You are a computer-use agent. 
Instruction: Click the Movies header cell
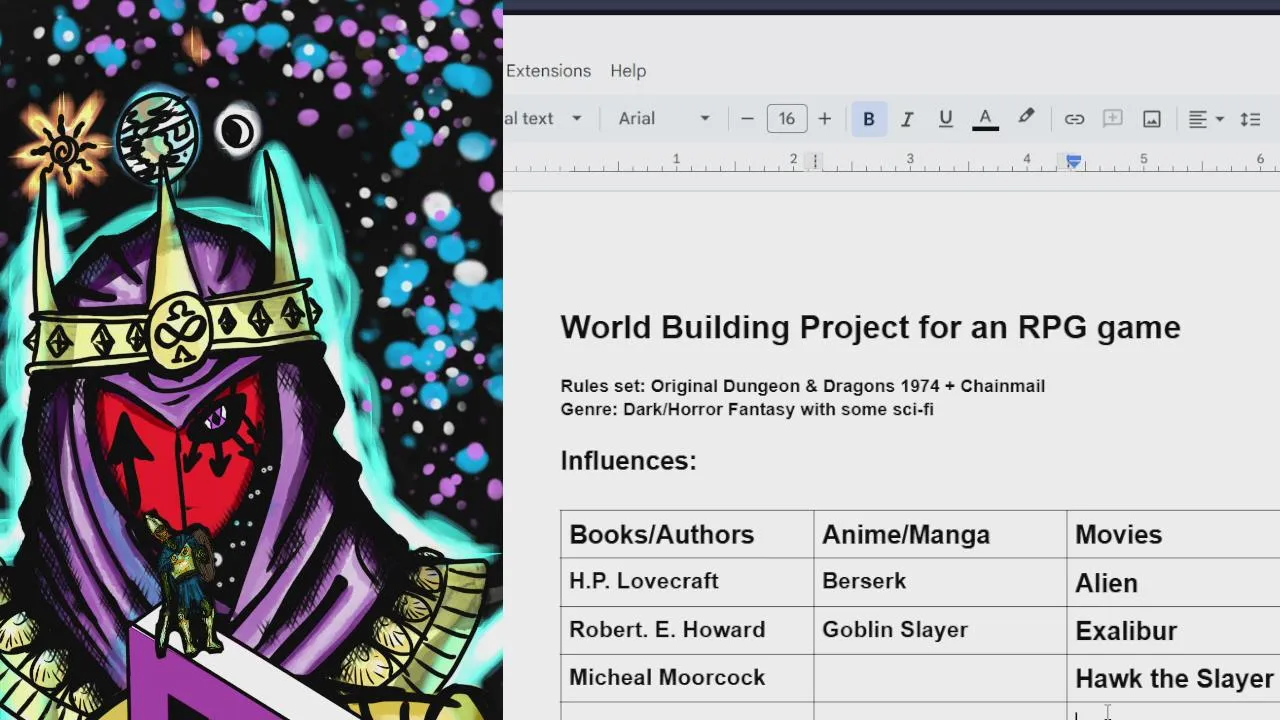tap(1174, 534)
